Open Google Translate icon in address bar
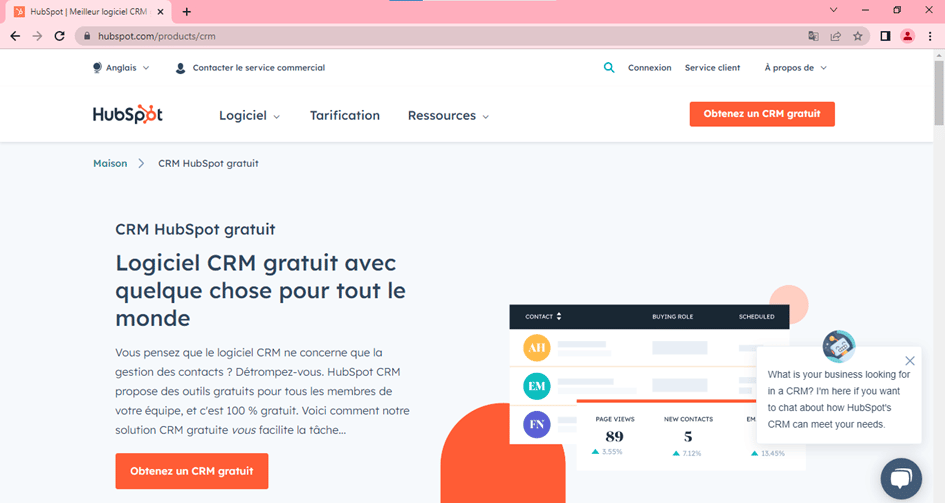 point(814,36)
